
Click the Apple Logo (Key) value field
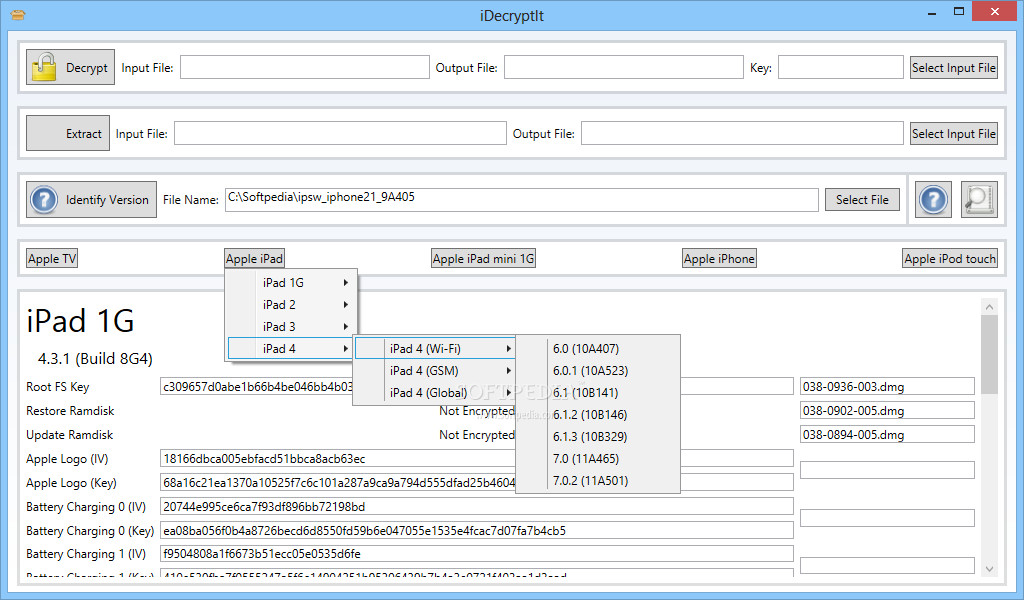[477, 482]
